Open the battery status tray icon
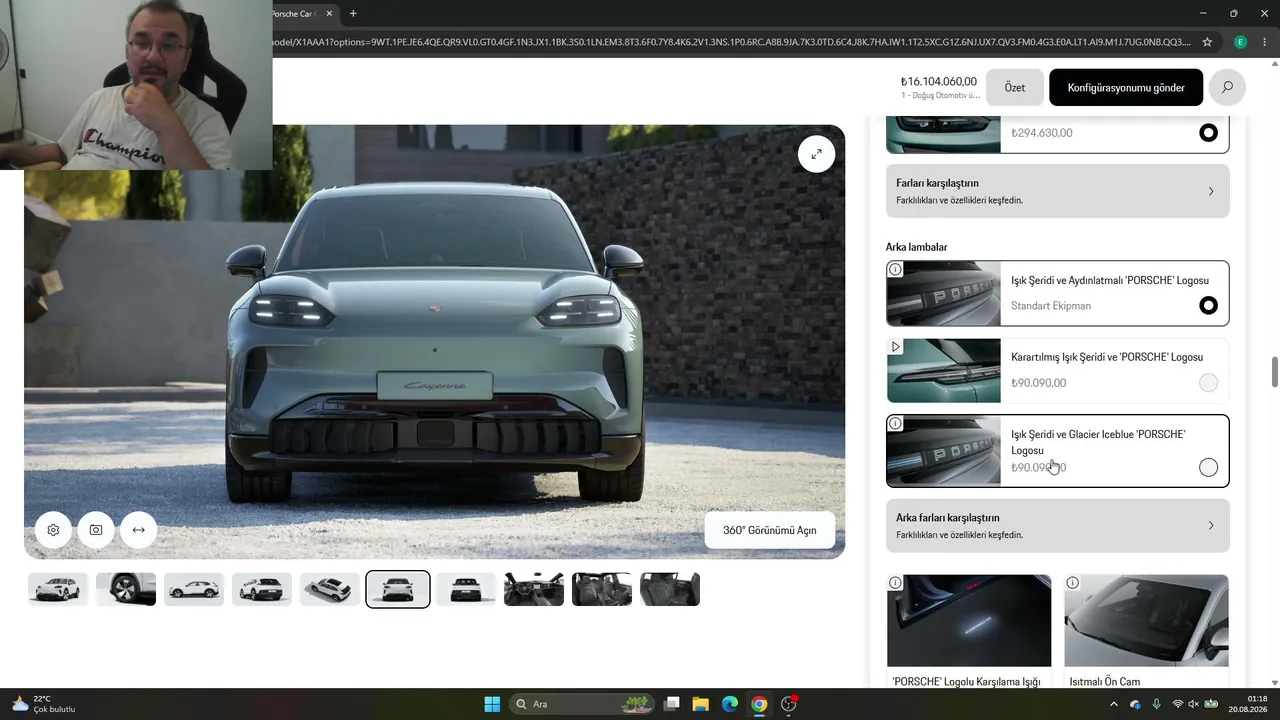Screen dimensions: 1280x720 [x=1211, y=704]
